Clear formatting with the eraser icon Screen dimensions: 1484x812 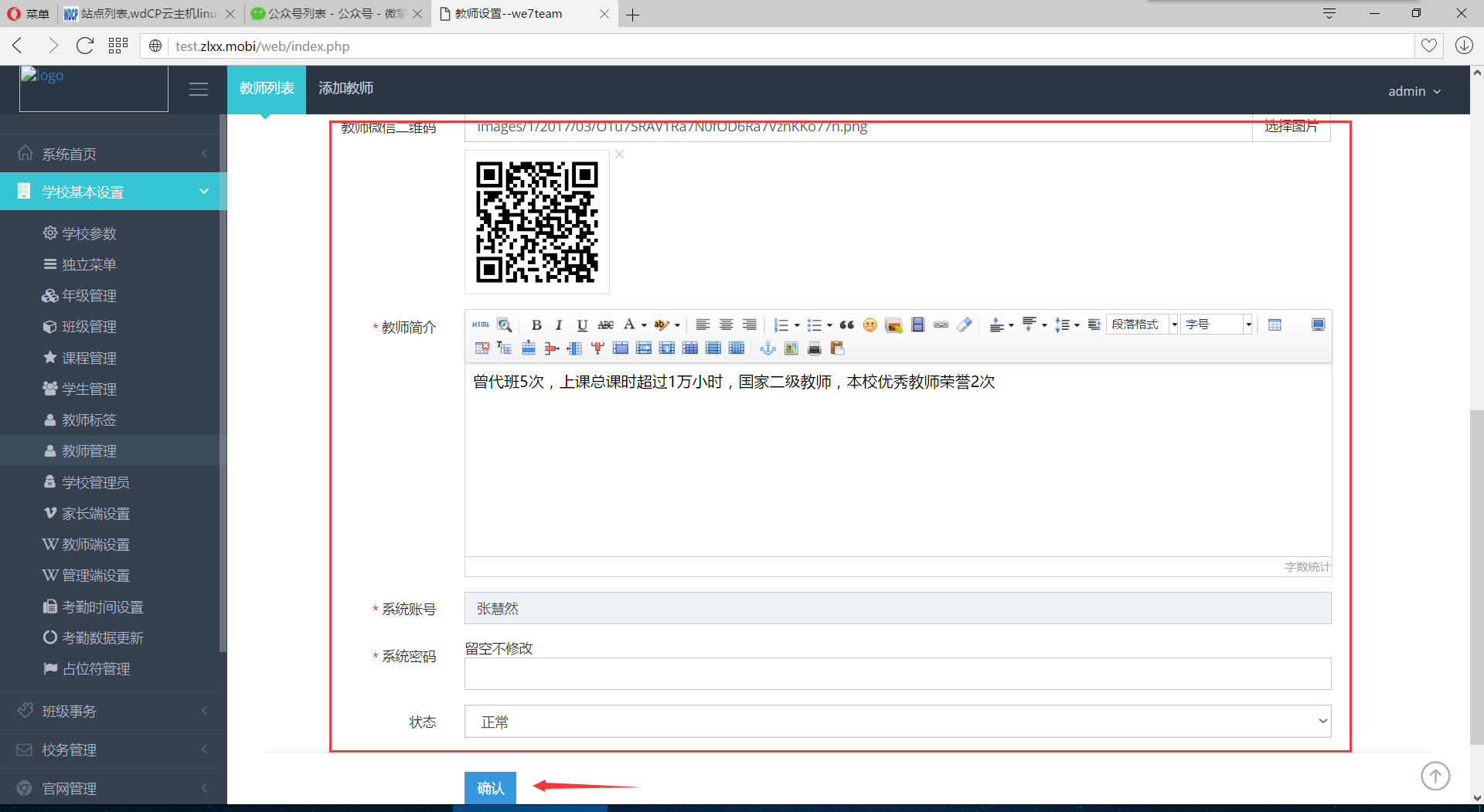tap(965, 325)
